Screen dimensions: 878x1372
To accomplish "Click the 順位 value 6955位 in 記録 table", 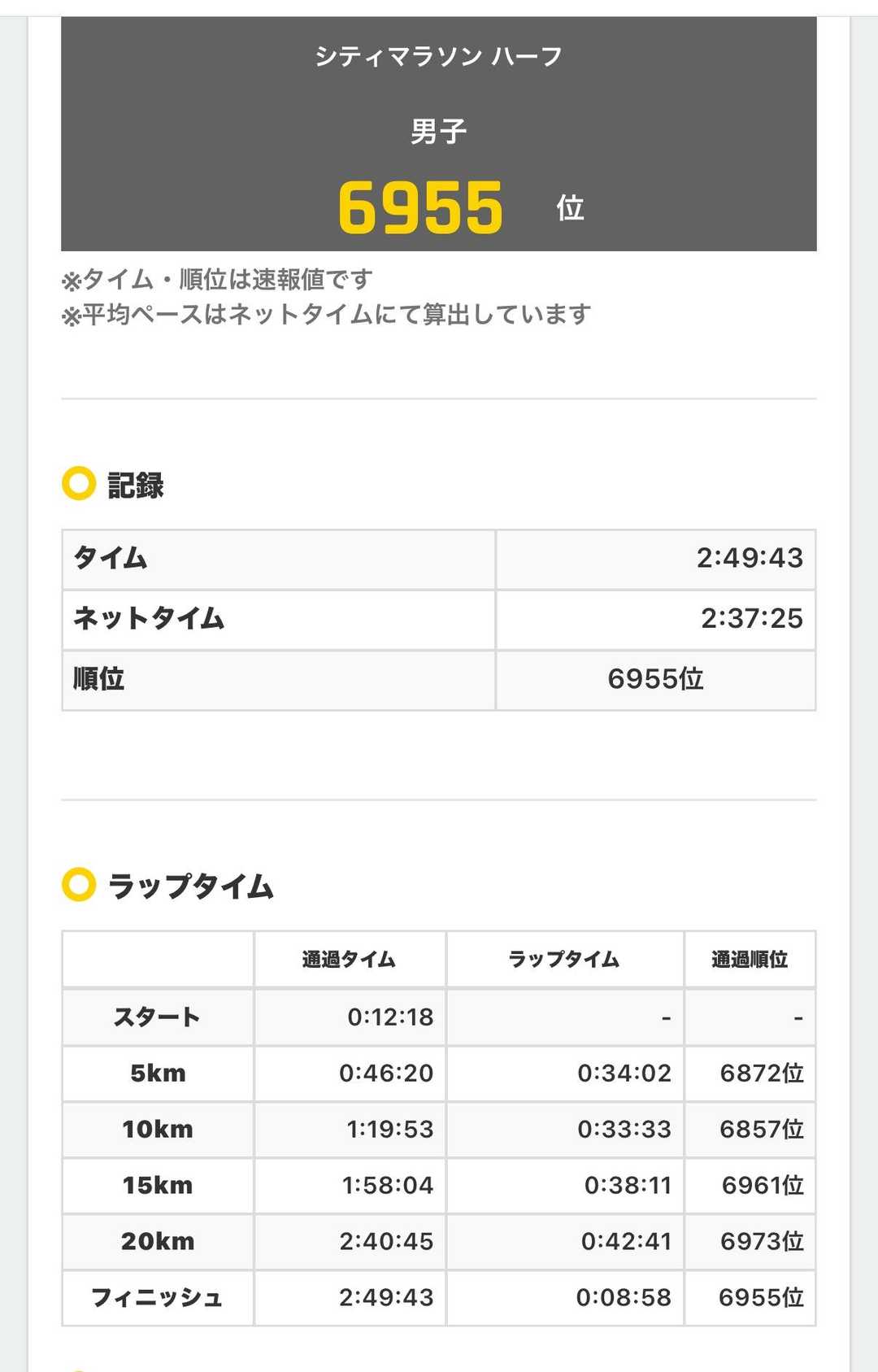I will click(x=655, y=679).
